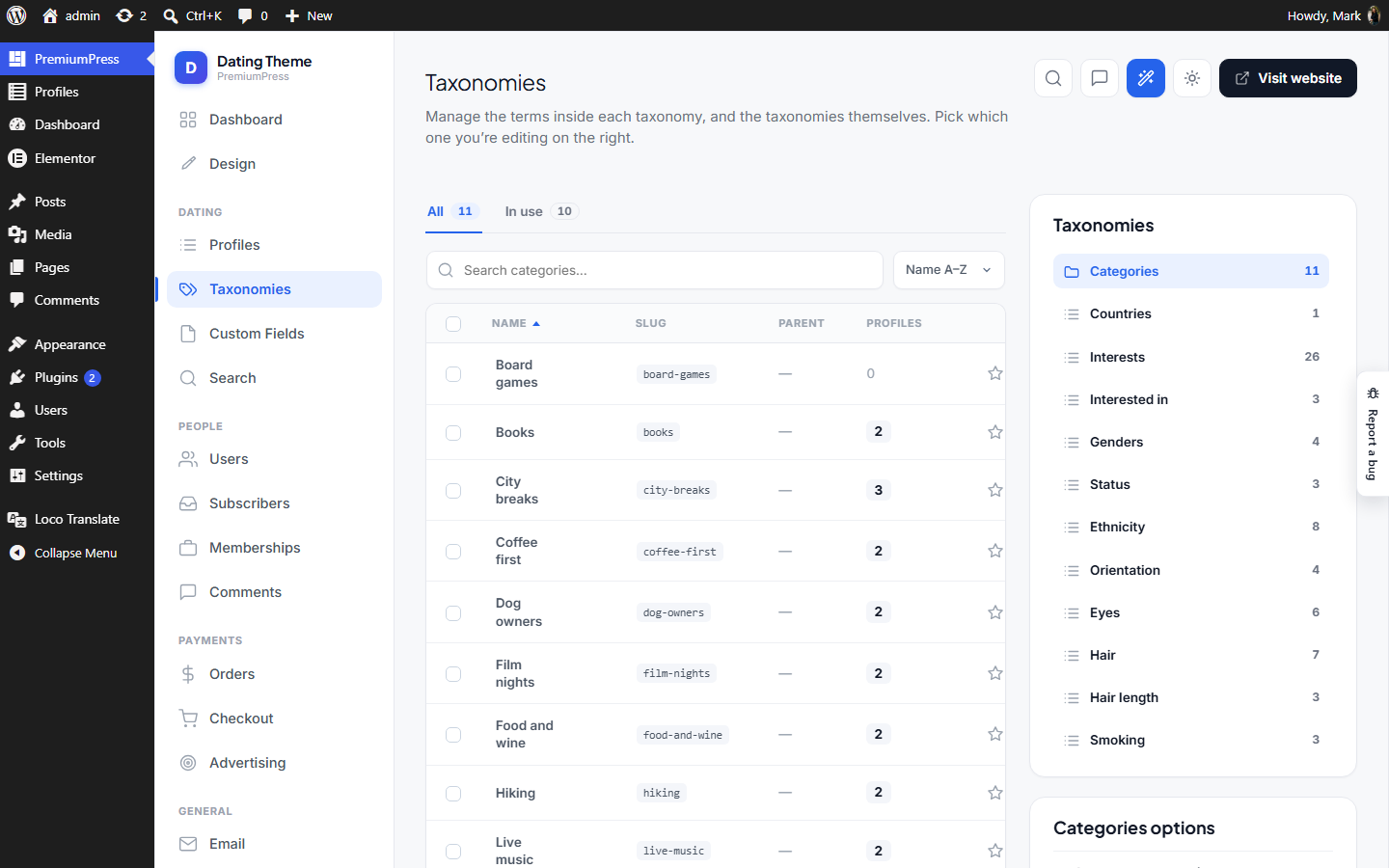This screenshot has width=1389, height=868.
Task: Open Custom Fields in theme sidebar
Action: tap(274, 334)
